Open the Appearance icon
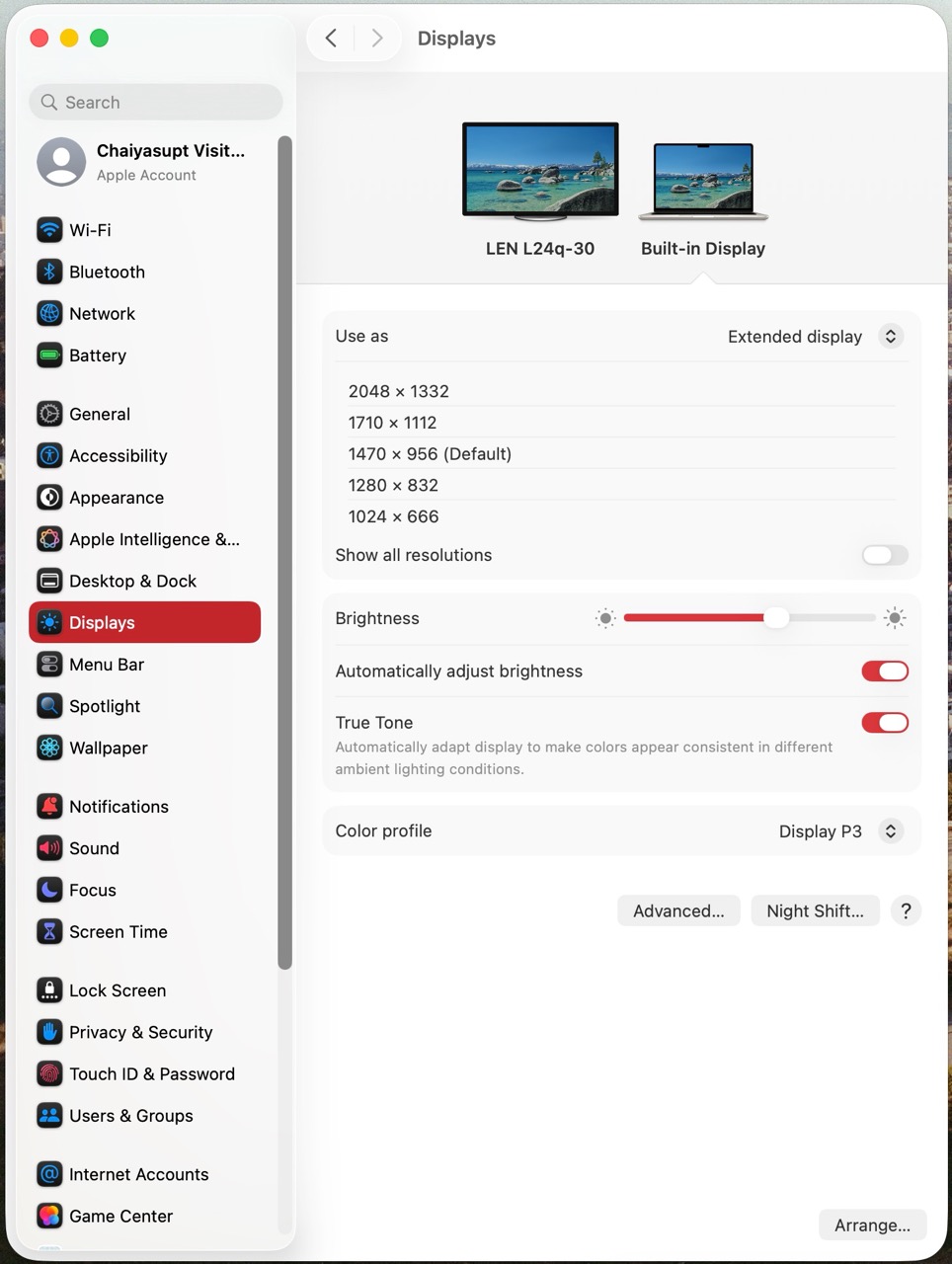The image size is (952, 1264). [49, 498]
